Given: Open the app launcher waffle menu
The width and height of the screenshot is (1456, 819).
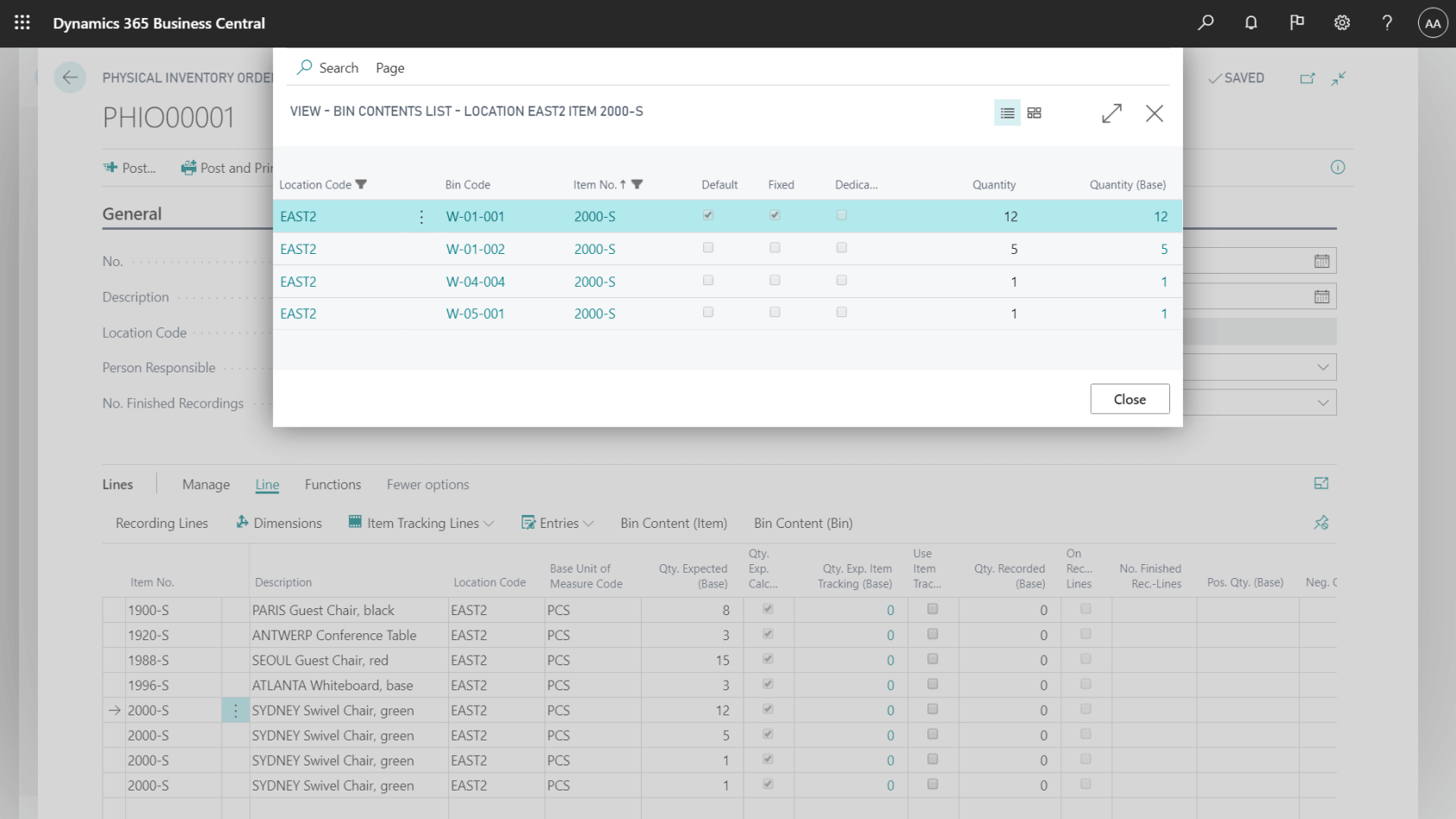Looking at the screenshot, I should 22,23.
